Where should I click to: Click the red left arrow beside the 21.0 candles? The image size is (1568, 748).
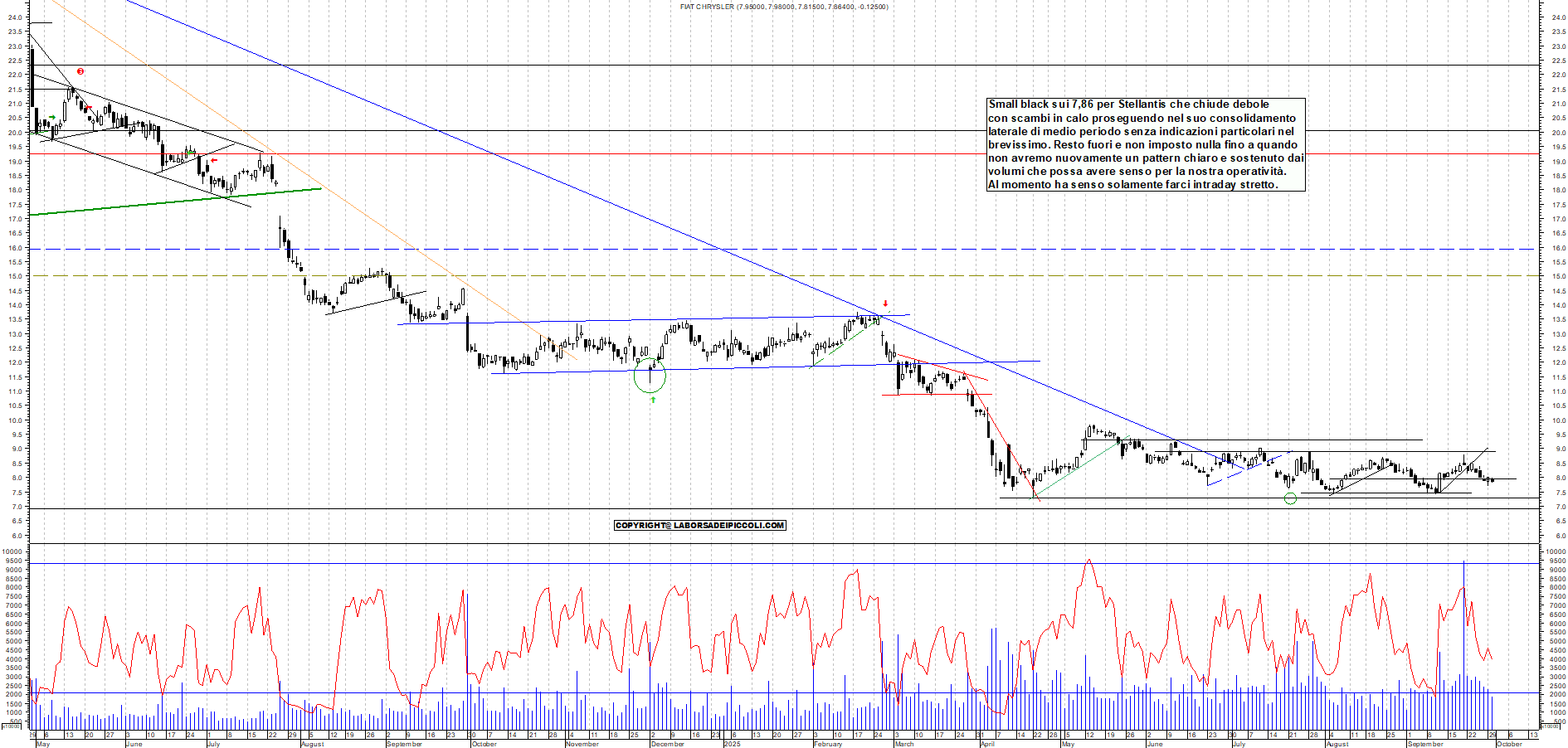tap(88, 109)
